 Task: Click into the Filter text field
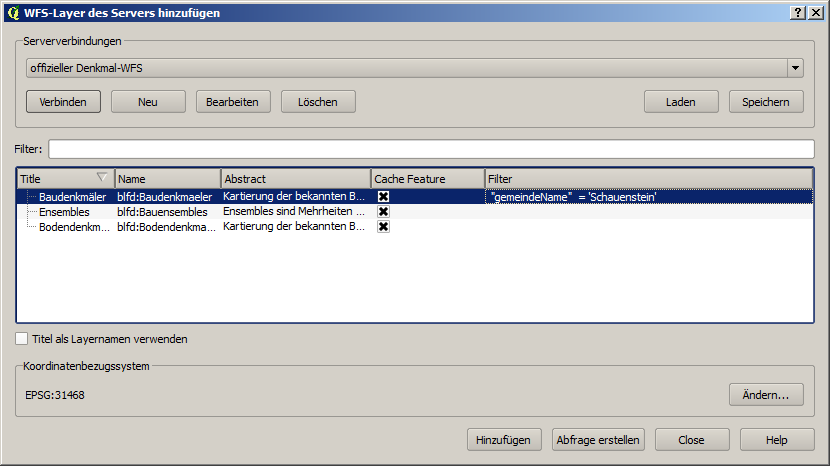click(x=430, y=149)
